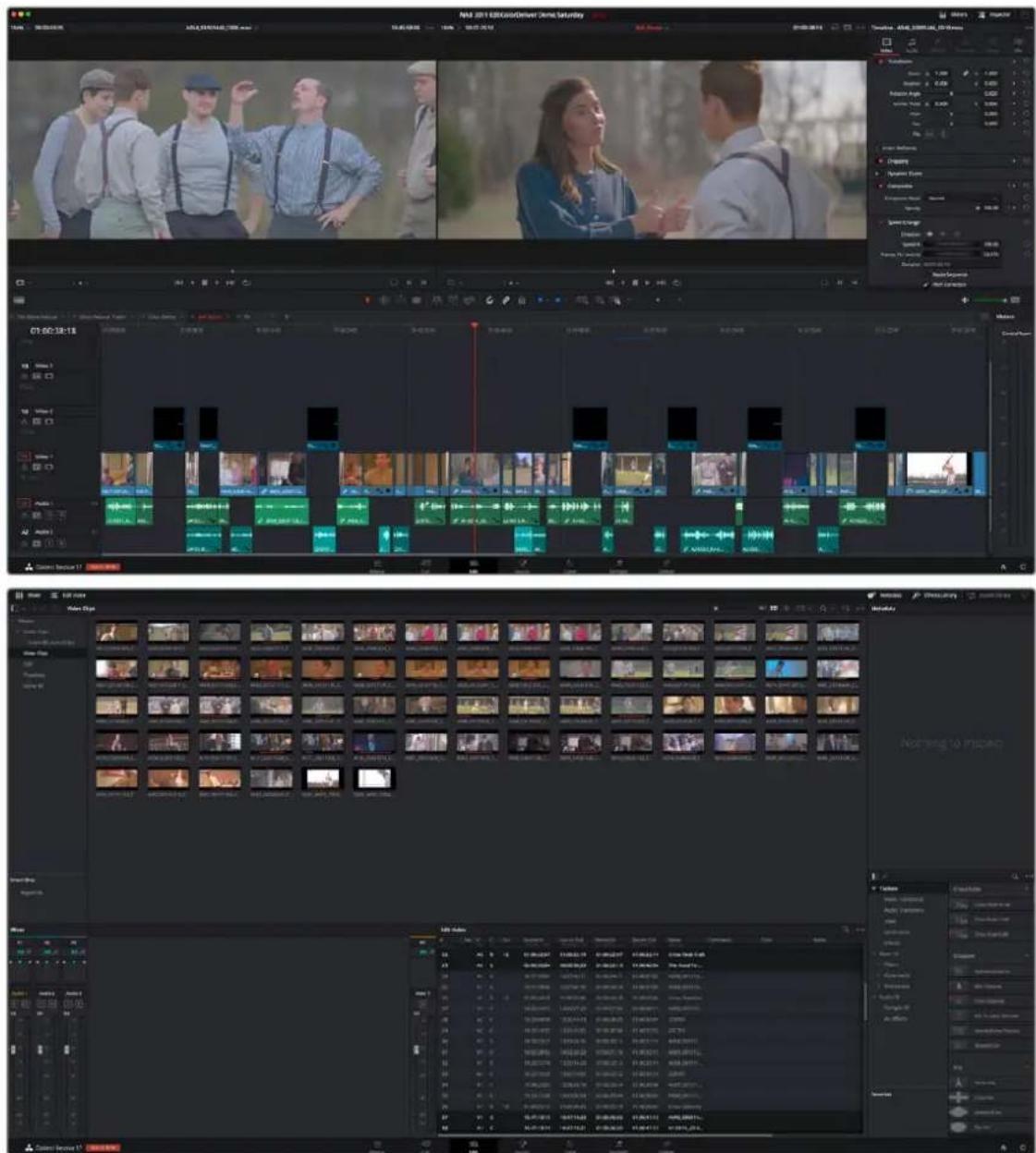
Task: Switch to the Cut page in top window
Action: click(x=425, y=564)
